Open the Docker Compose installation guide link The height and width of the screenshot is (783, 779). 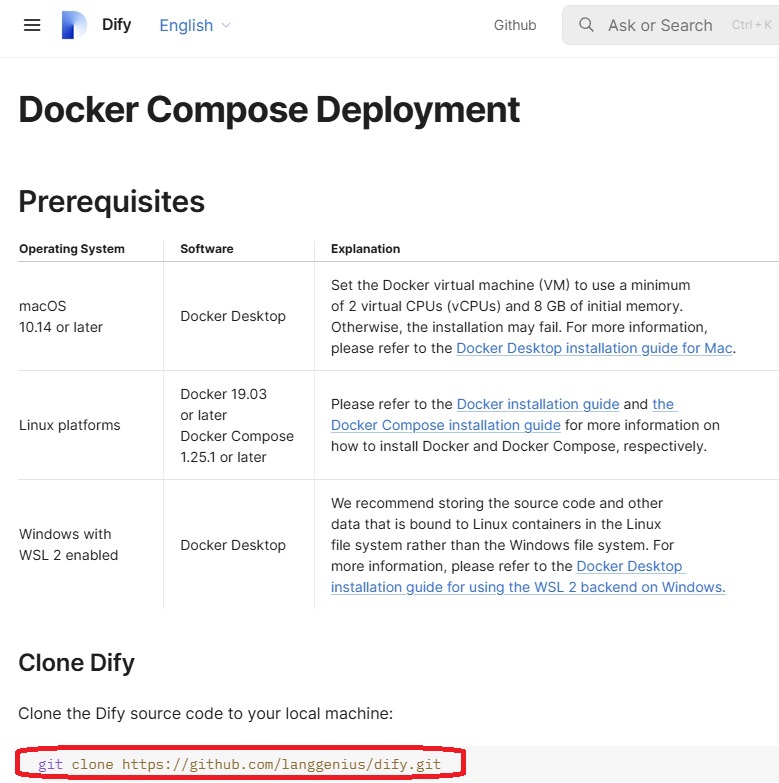446,425
